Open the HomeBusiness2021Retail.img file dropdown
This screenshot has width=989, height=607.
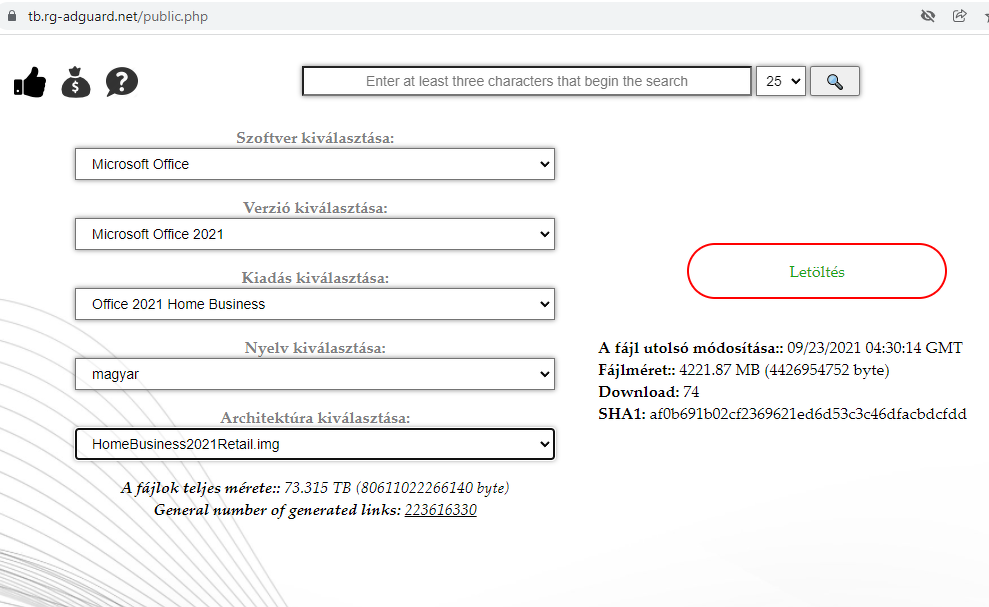(315, 444)
